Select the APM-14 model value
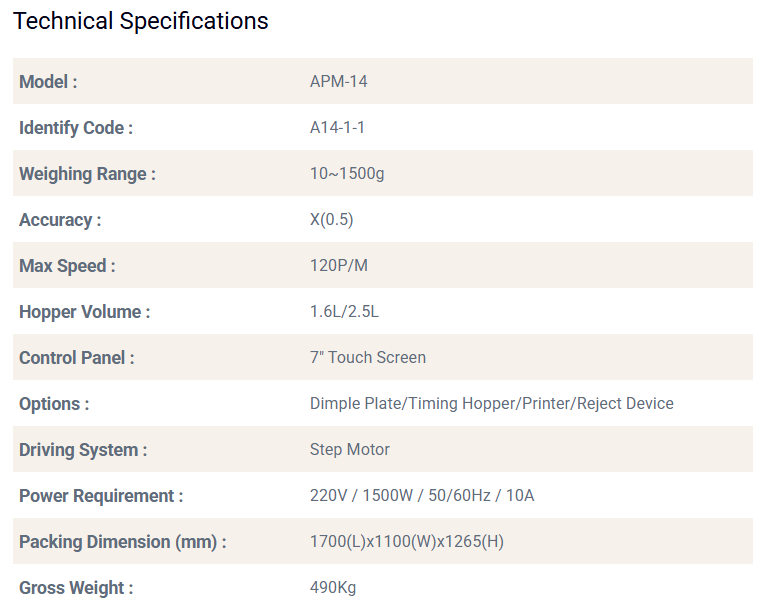Viewport: 775px width, 609px height. (339, 82)
